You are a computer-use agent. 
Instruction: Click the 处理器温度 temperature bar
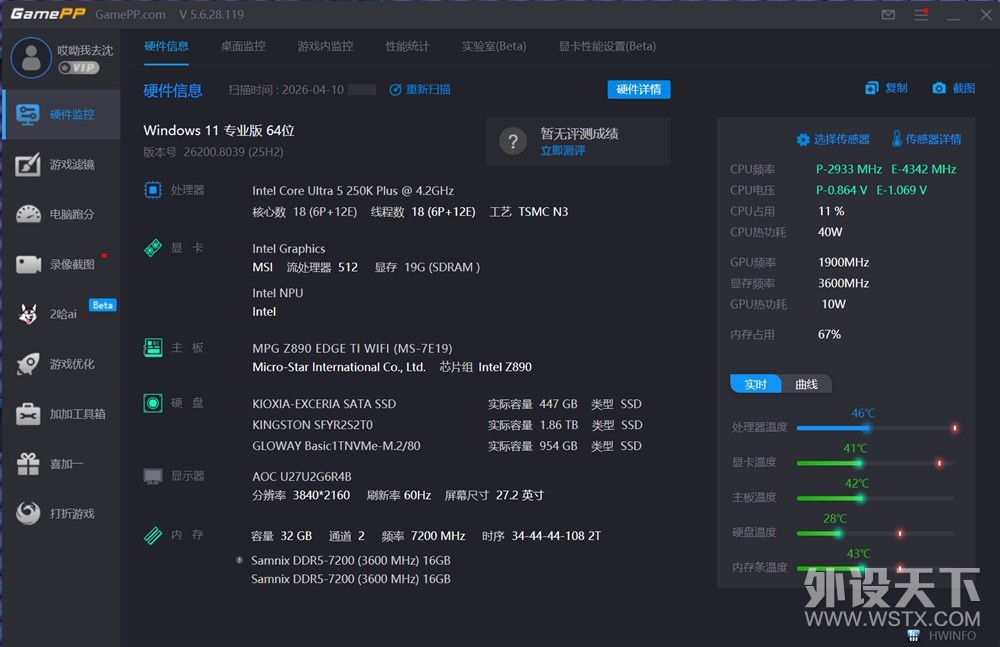[x=877, y=428]
